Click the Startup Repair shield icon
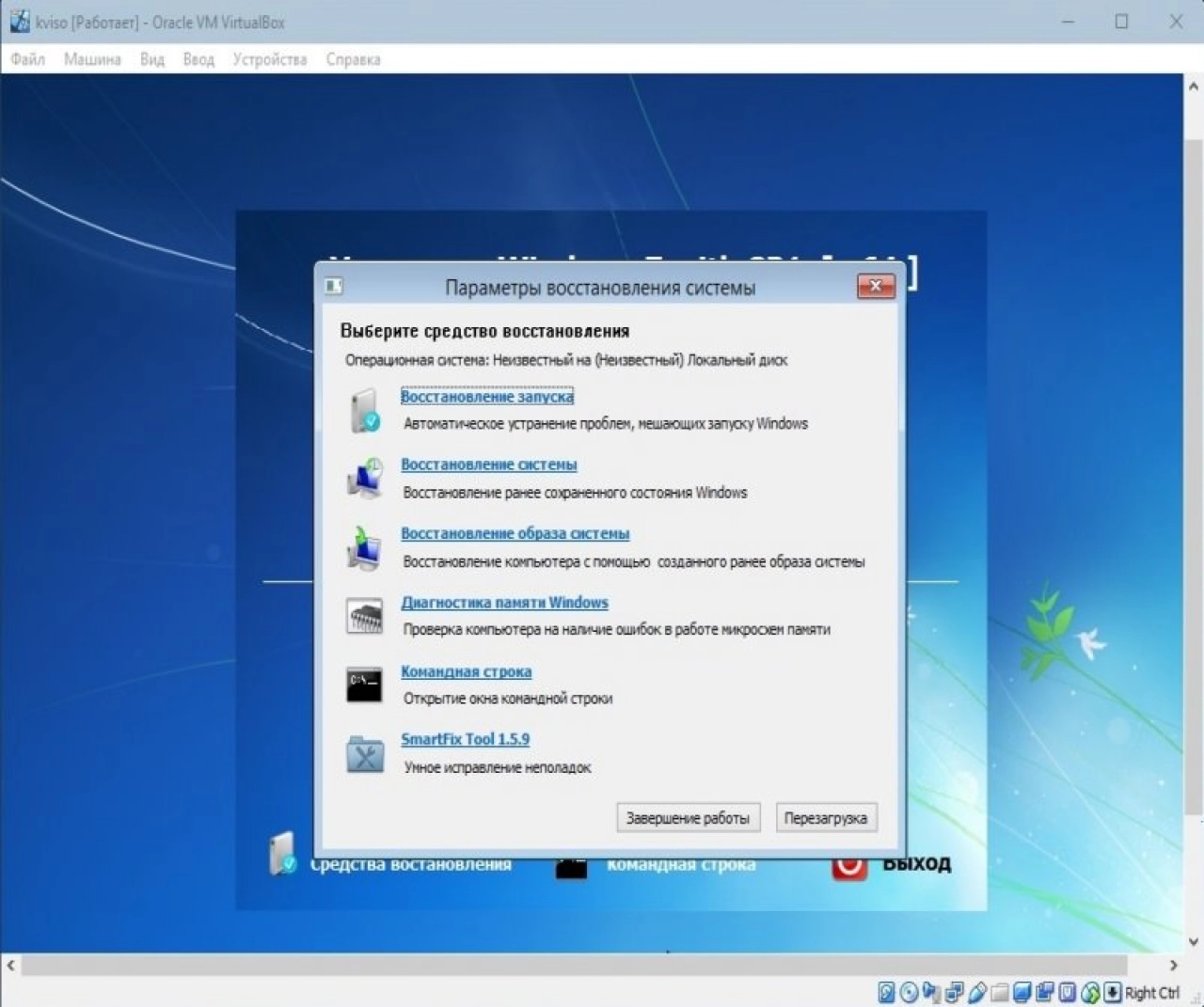Viewport: 1204px width, 1007px height. (364, 411)
